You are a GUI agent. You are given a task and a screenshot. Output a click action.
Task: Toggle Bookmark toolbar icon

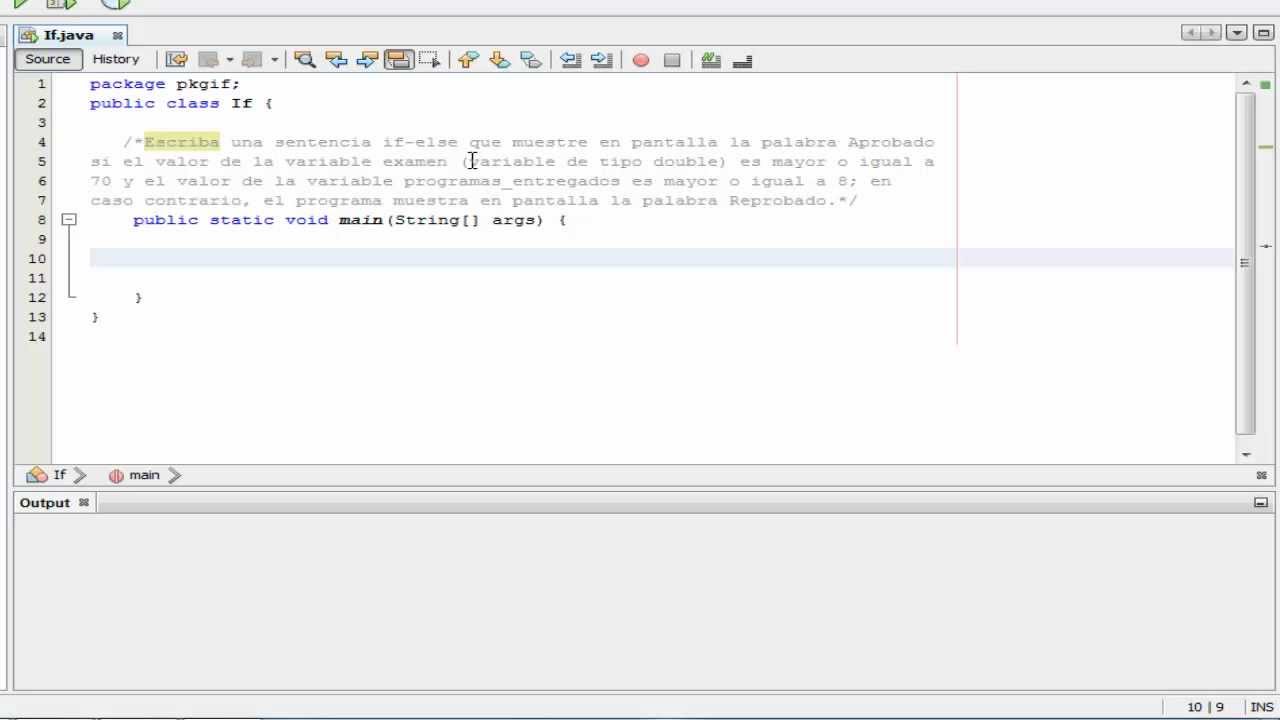point(531,60)
